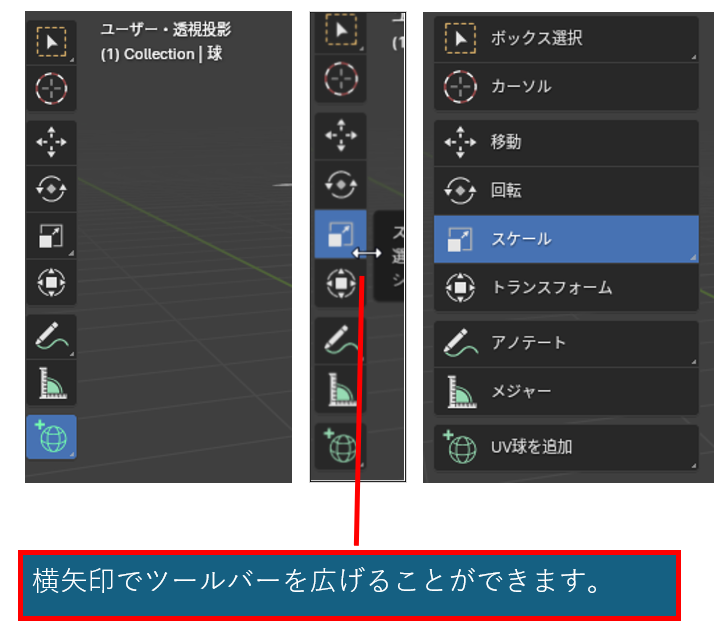Image resolution: width=725 pixels, height=636 pixels.
Task: Select カーソル in the expanded labeled toolbar
Action: (565, 87)
